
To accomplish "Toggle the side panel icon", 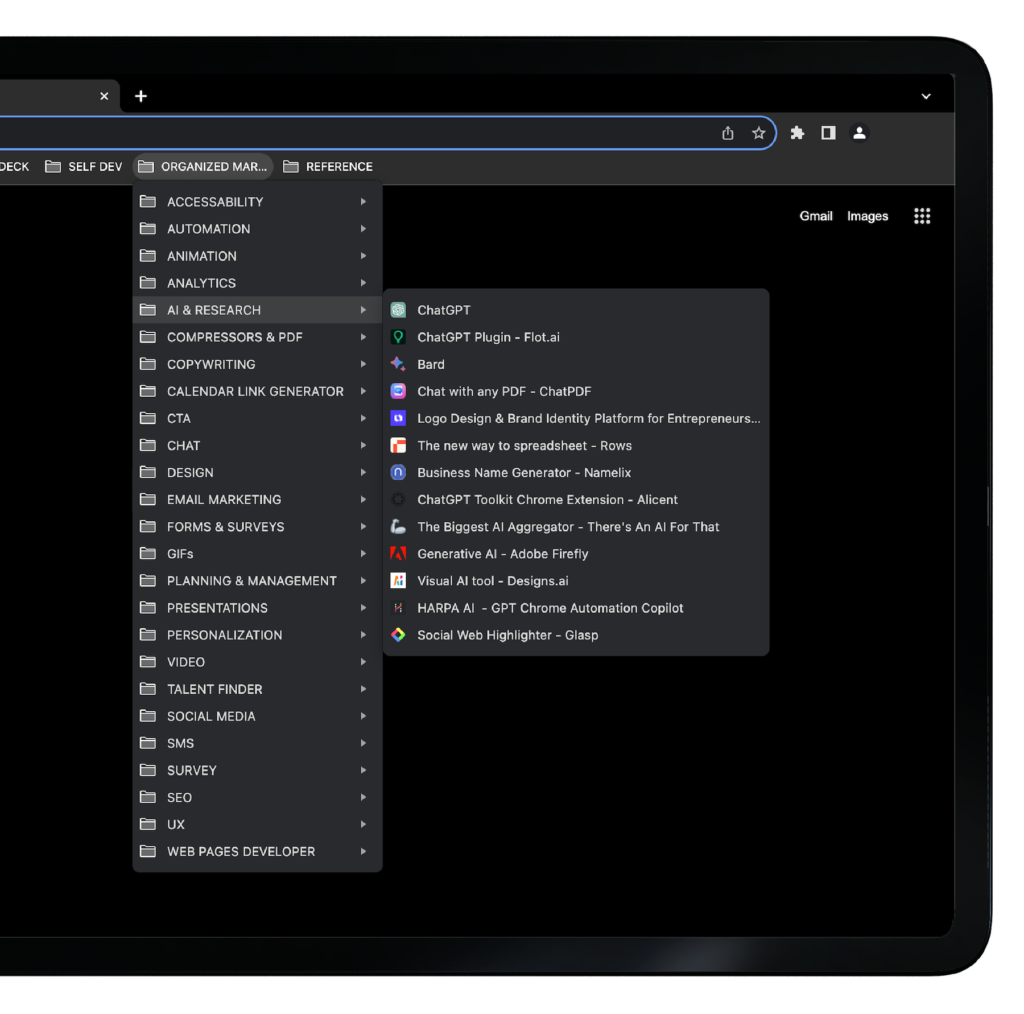I will [828, 133].
